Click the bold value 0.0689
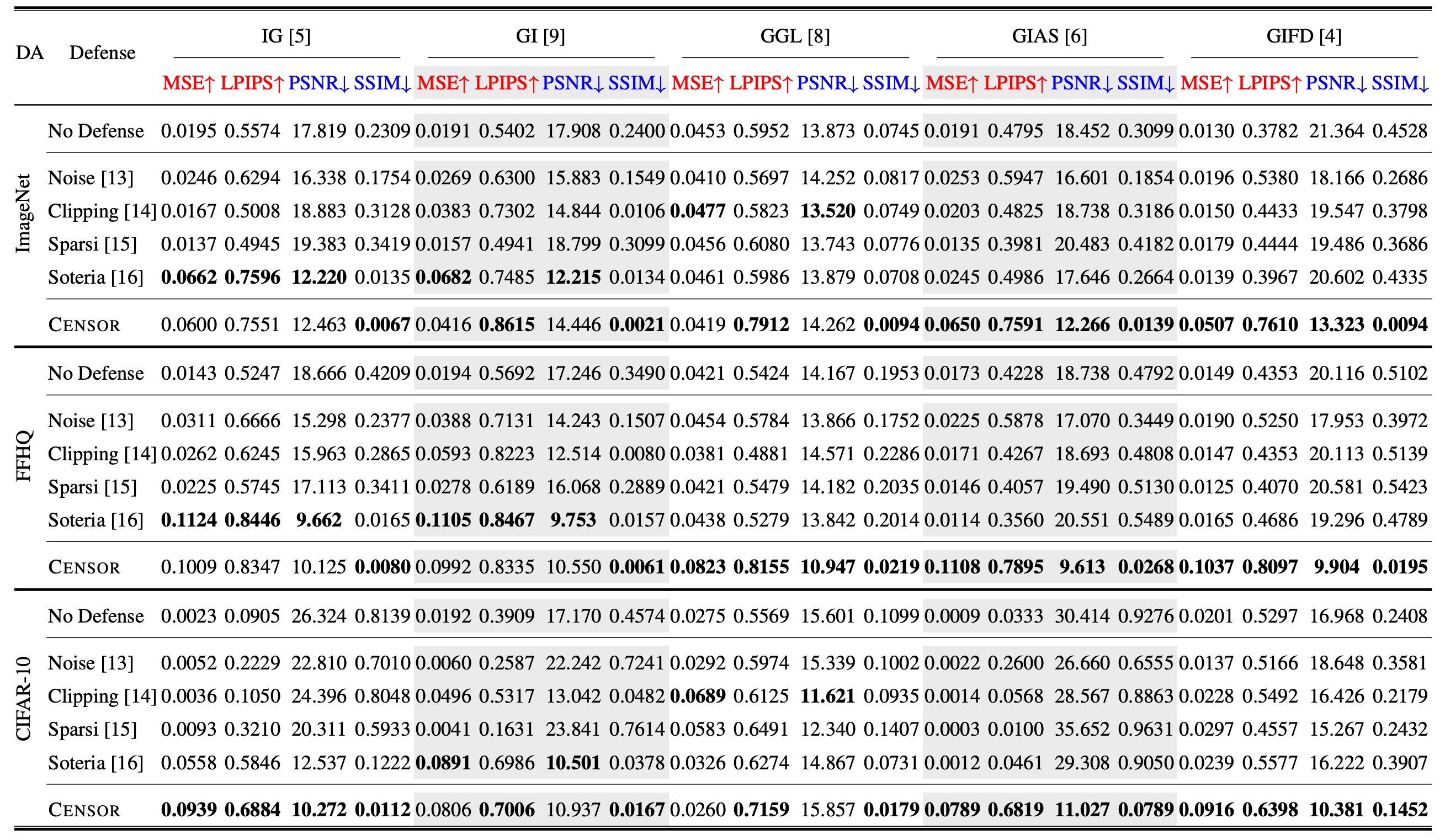 (x=698, y=697)
